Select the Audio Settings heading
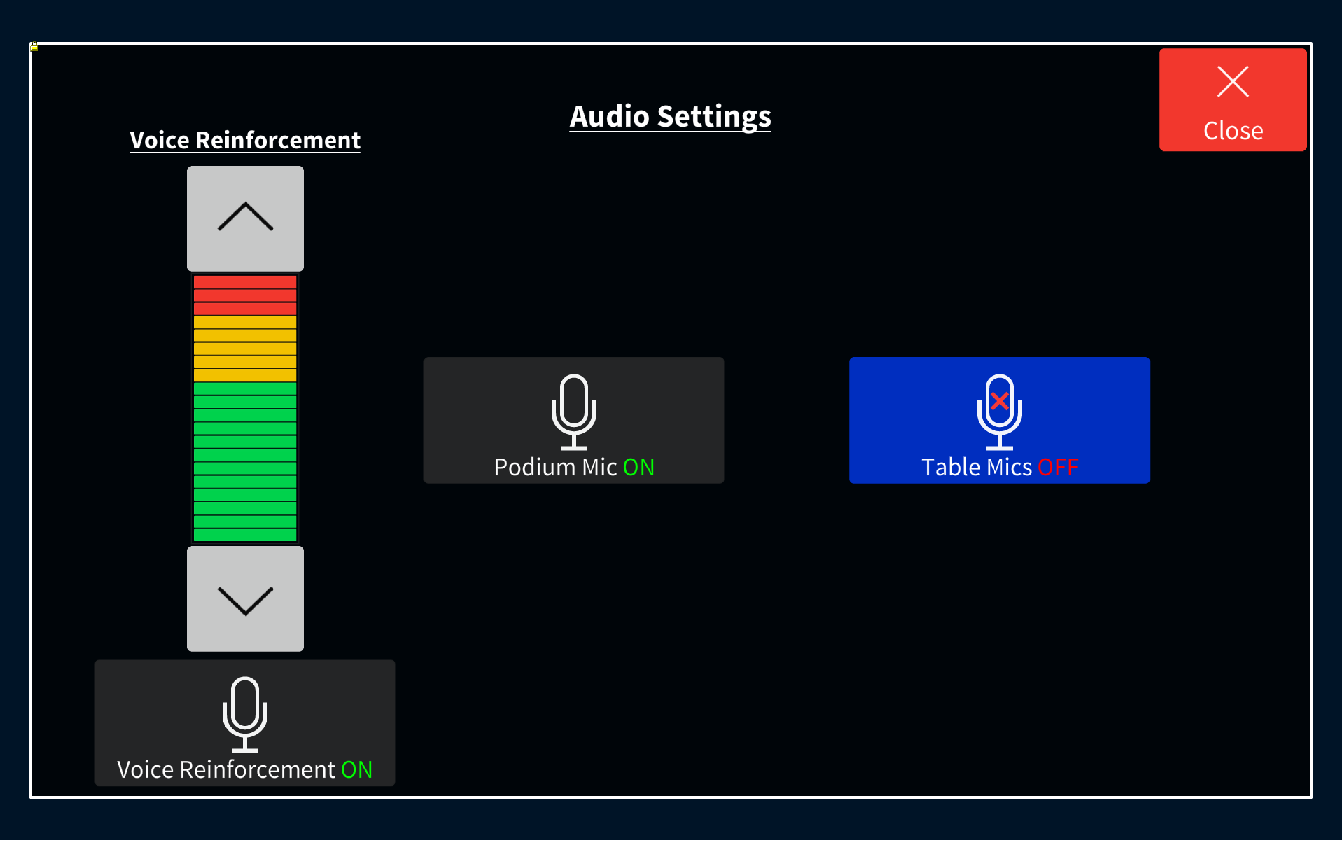Screen dimensions: 1342x841 tap(670, 116)
